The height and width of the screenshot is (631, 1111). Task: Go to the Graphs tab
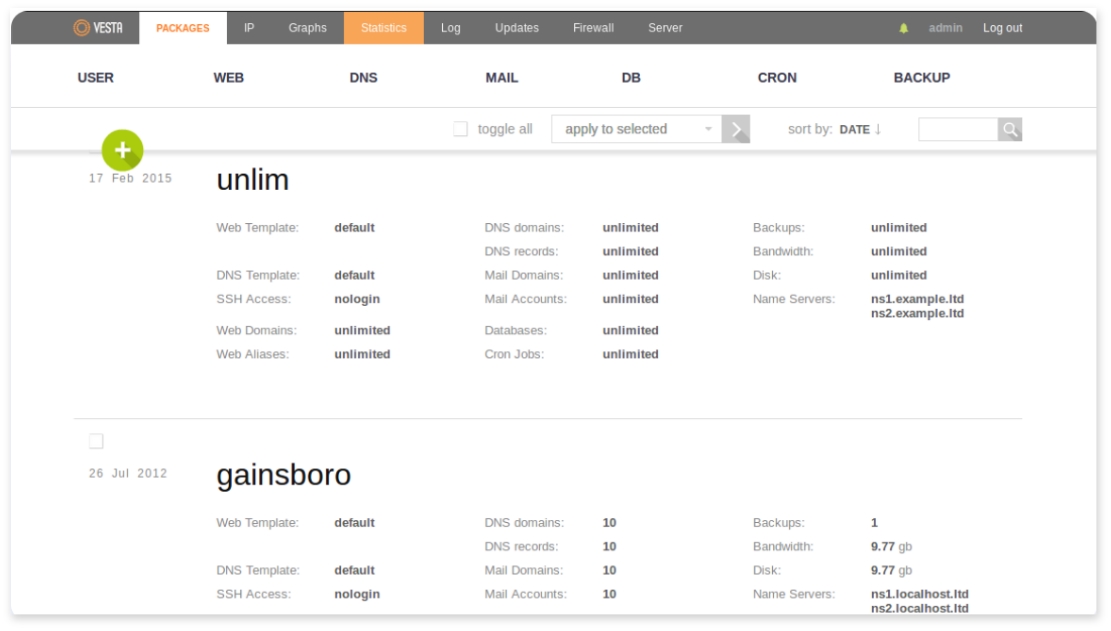coord(307,28)
